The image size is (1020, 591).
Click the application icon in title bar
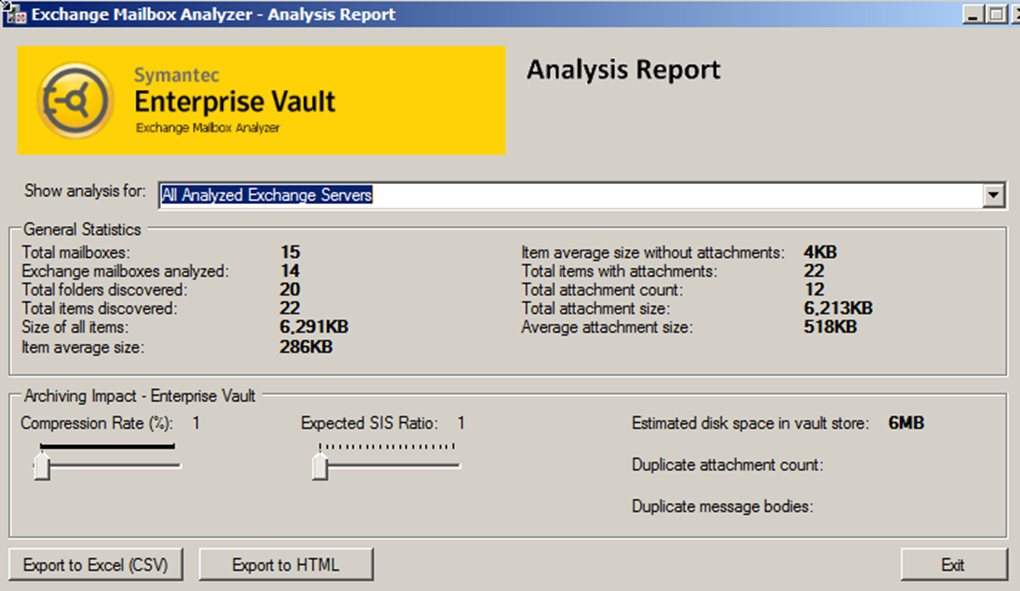click(x=14, y=13)
